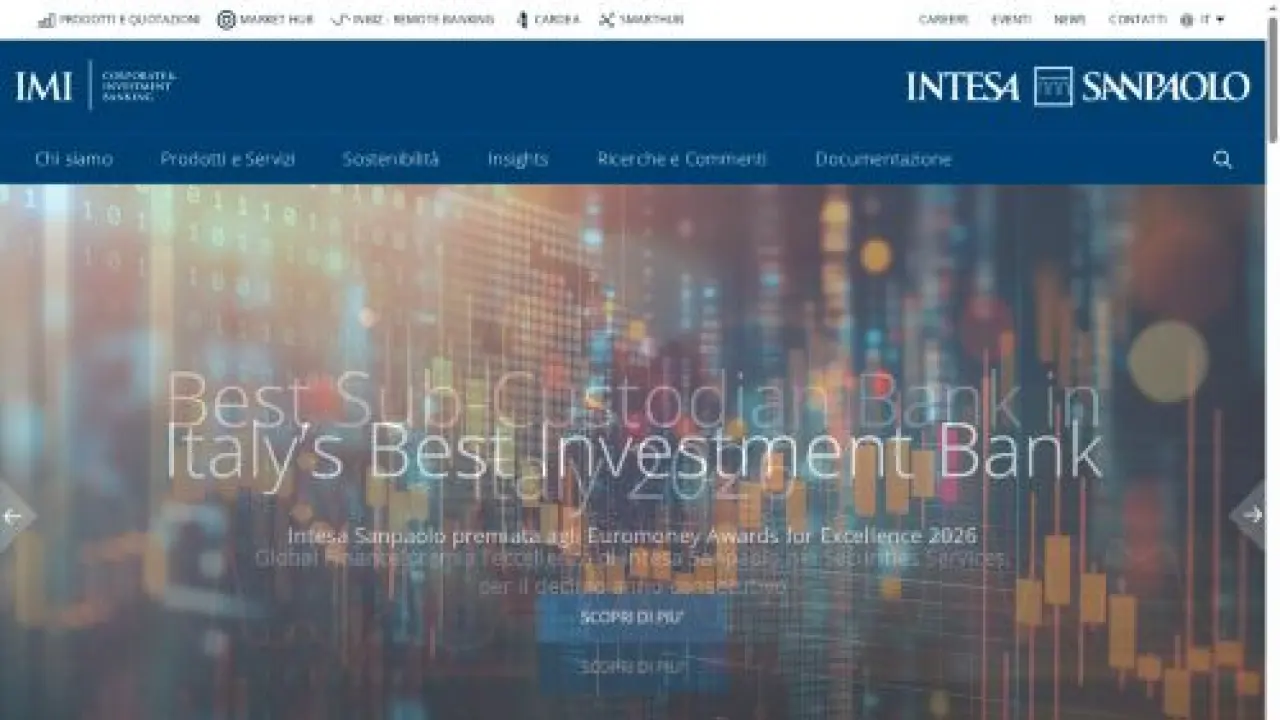Open Prodotti e Quotazioni link
Viewport: 1280px width, 720px height.
coord(129,19)
